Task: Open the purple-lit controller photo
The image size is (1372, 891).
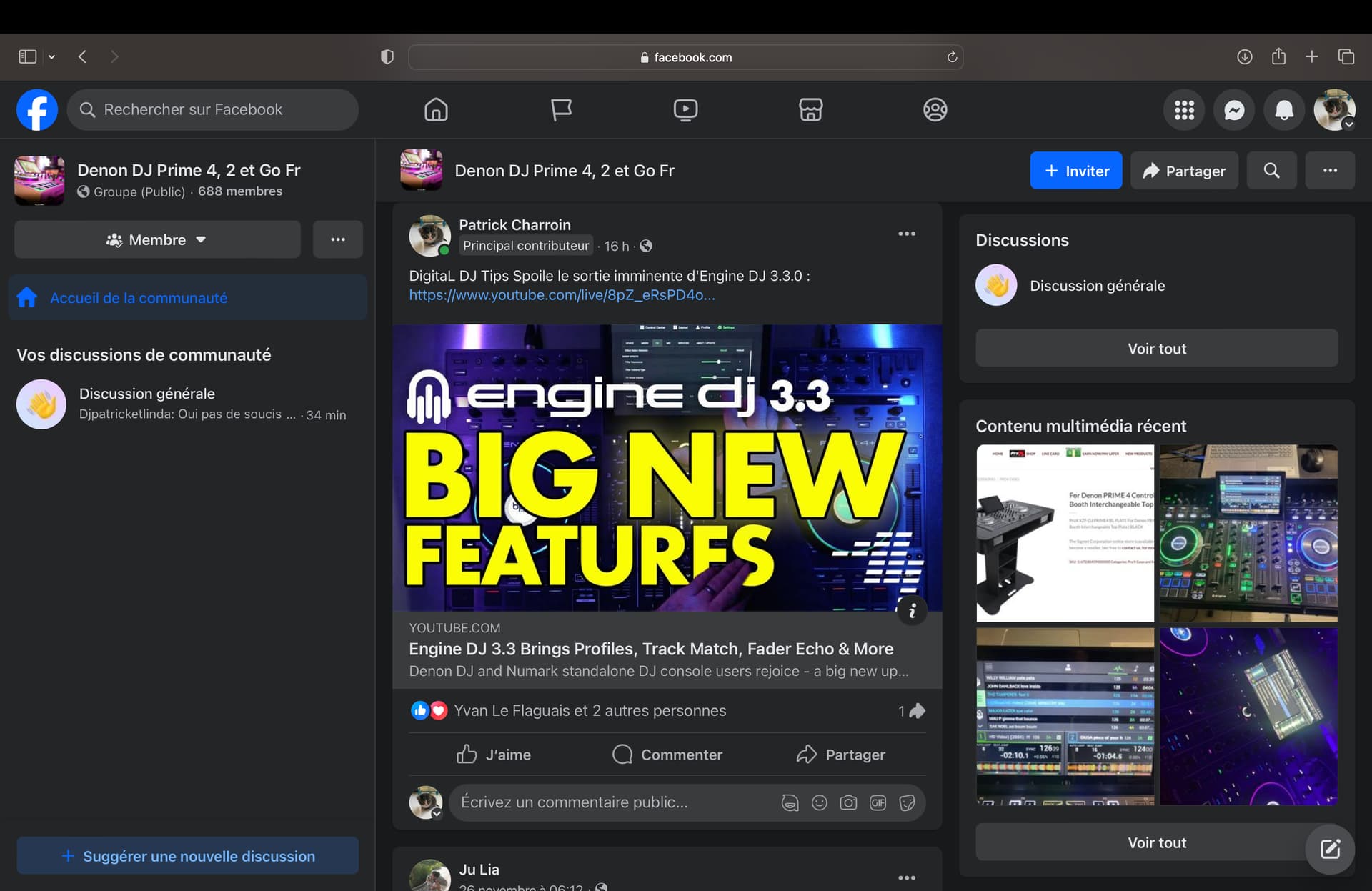Action: click(x=1248, y=717)
